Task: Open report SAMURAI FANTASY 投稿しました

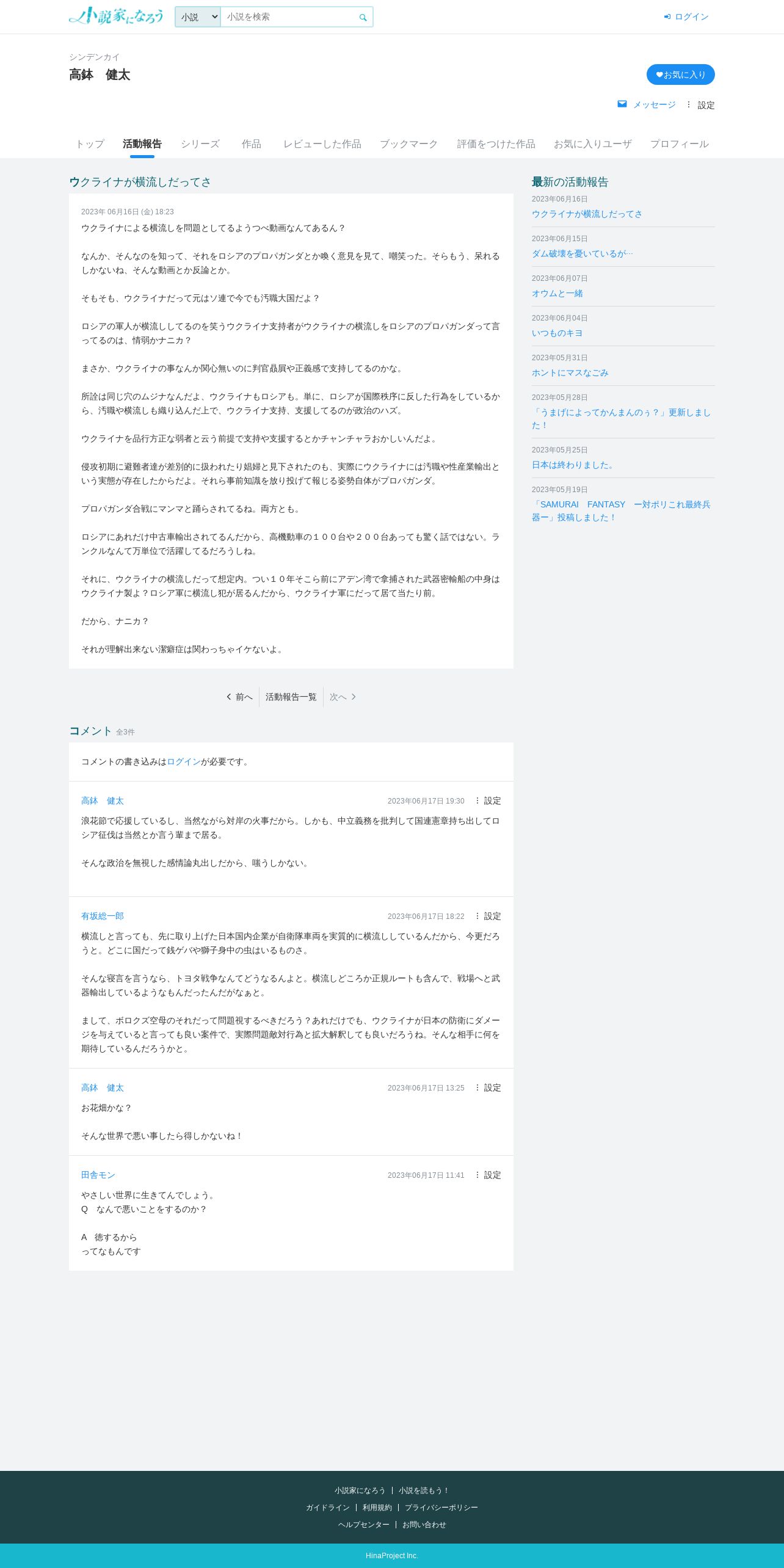Action: point(622,511)
